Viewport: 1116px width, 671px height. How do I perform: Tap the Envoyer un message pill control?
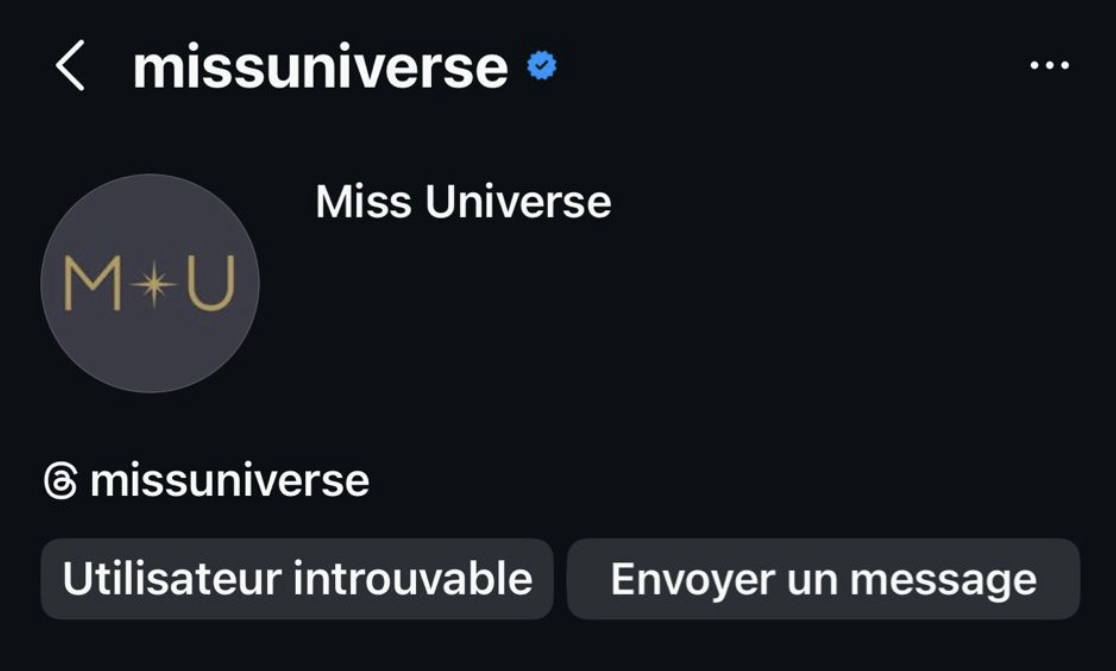pos(822,578)
